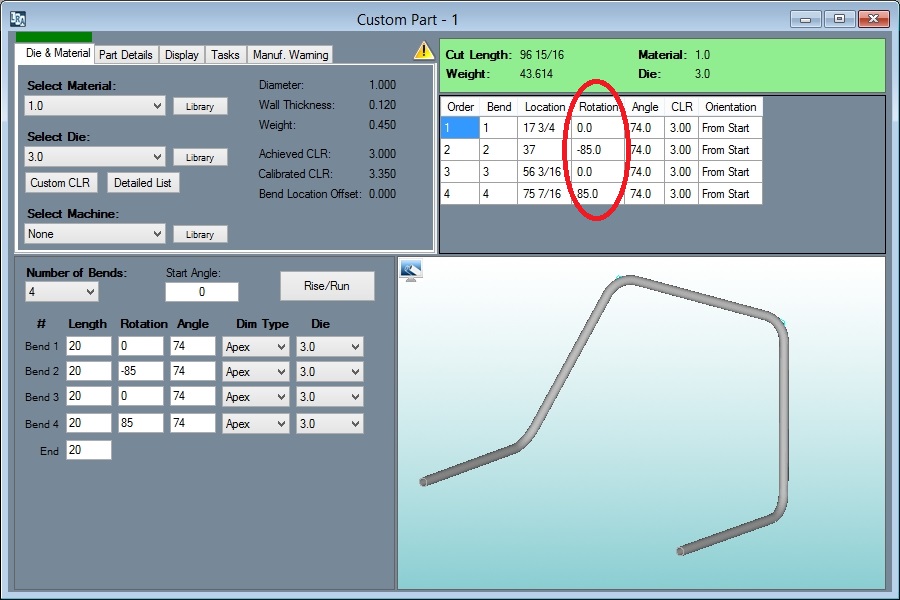Click 'From Start' in row 2
This screenshot has width=900, height=600.
[x=731, y=150]
